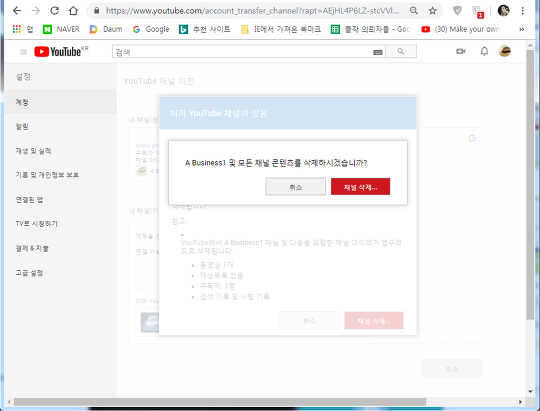Open the Apps grid bookmark

[x=23, y=29]
